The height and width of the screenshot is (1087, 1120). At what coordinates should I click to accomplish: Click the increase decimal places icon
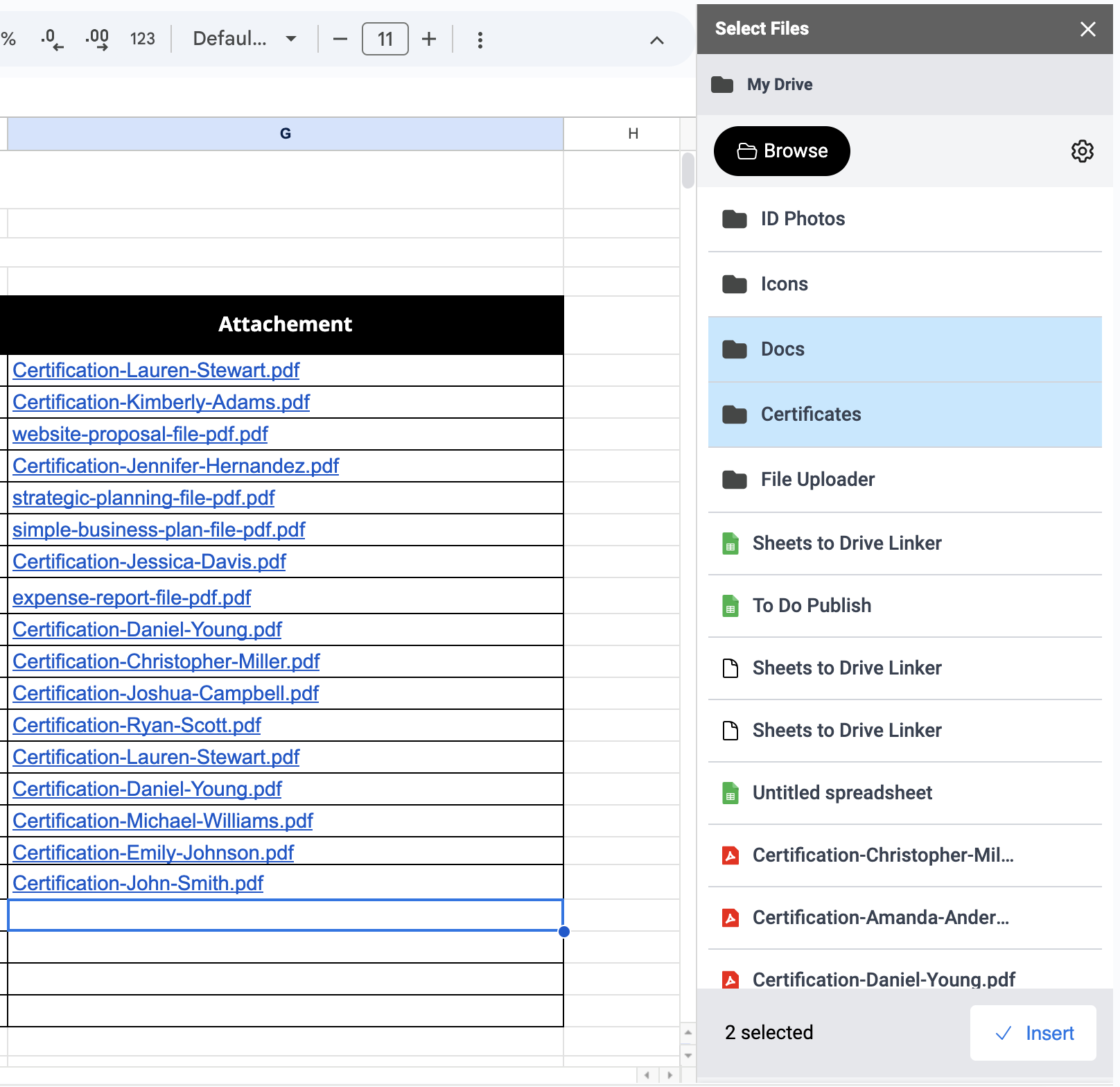pos(97,39)
